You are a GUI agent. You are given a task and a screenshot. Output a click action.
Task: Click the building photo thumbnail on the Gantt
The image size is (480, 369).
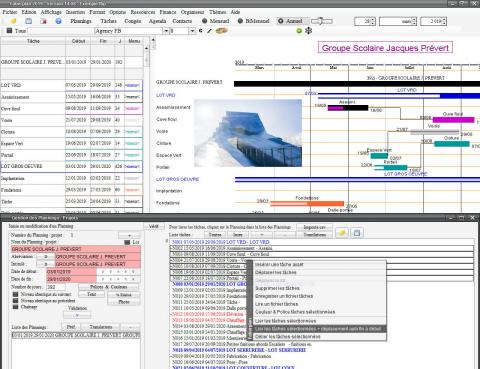(x=248, y=133)
